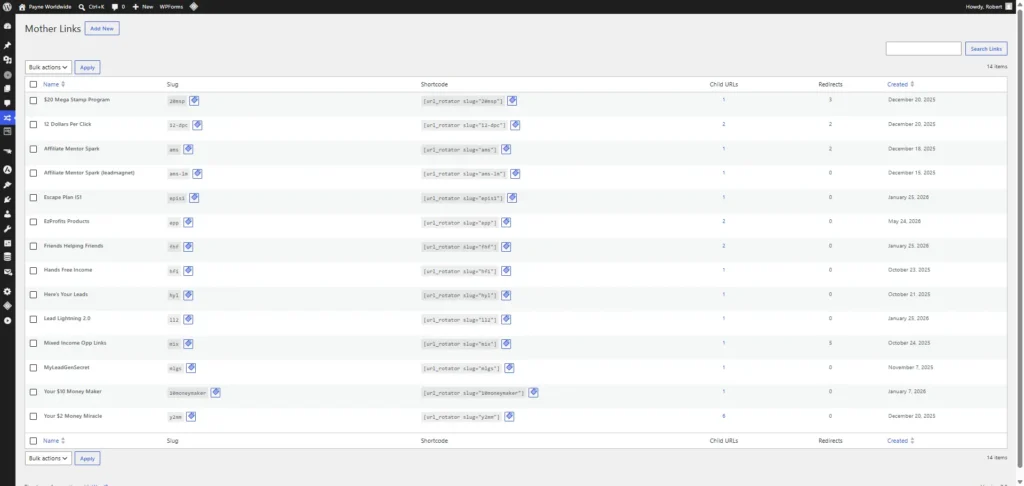
Task: Click into the search links text field
Action: pyautogui.click(x=923, y=49)
